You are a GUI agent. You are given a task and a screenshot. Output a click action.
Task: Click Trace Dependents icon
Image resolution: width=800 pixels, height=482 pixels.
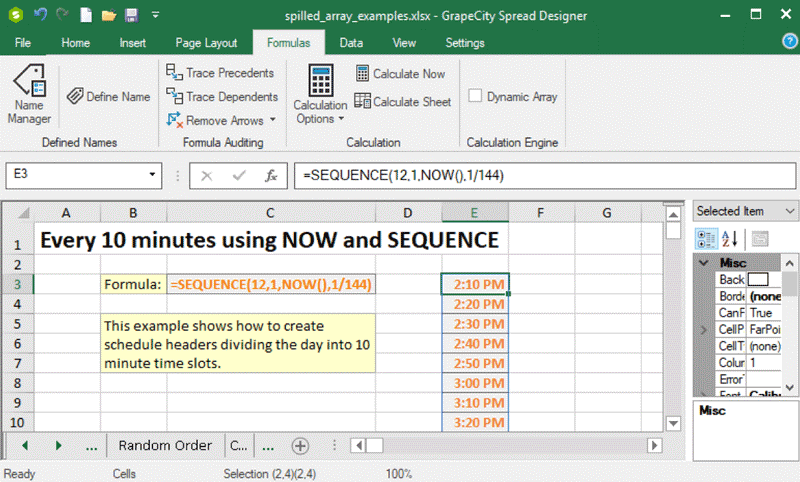point(174,97)
